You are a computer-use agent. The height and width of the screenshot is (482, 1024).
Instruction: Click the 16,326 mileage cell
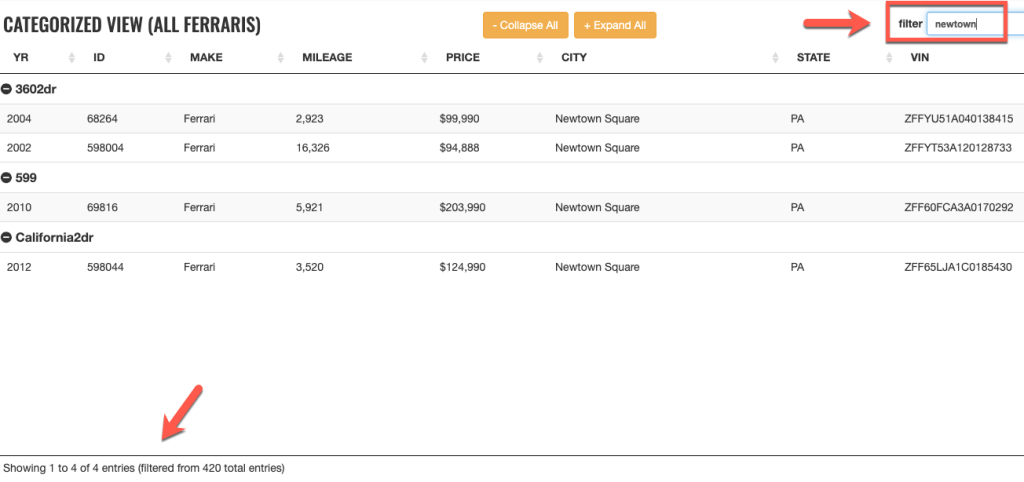[x=313, y=148]
